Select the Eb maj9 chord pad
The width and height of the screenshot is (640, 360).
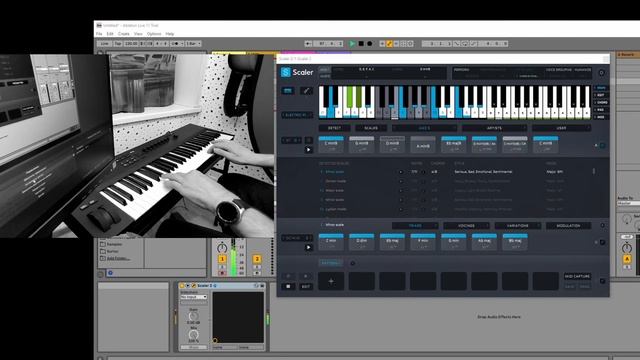pos(453,144)
